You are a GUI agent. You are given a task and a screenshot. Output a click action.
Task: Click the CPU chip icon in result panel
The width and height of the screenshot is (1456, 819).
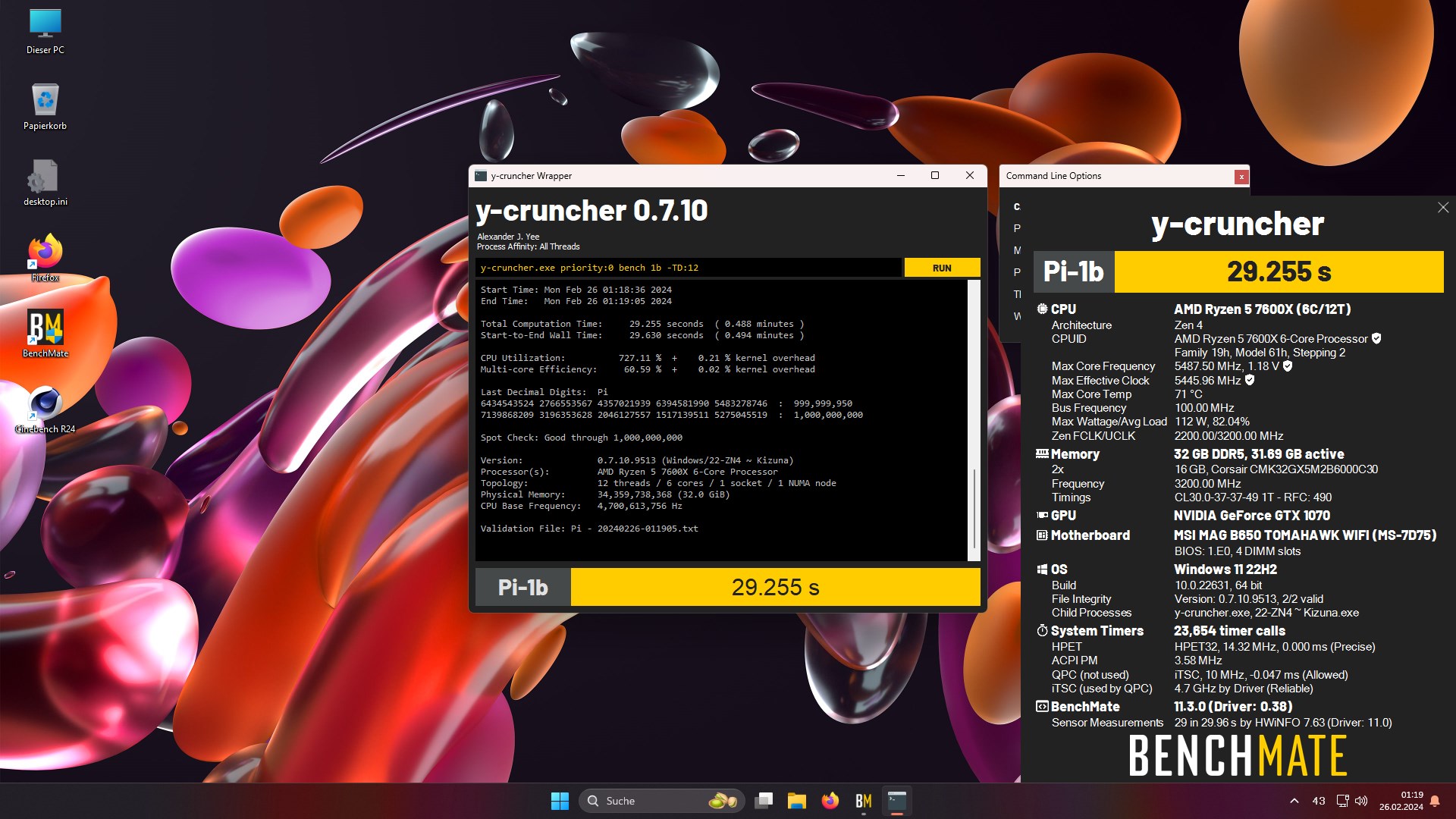click(x=1042, y=309)
